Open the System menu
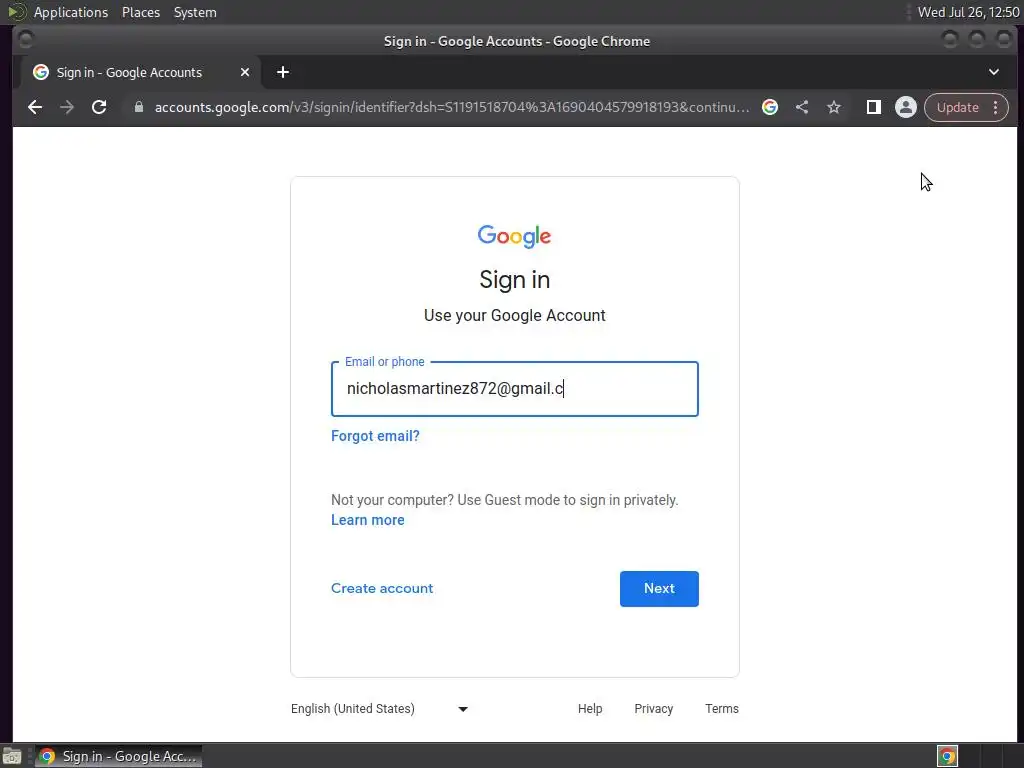Image resolution: width=1024 pixels, height=768 pixels. coord(195,12)
